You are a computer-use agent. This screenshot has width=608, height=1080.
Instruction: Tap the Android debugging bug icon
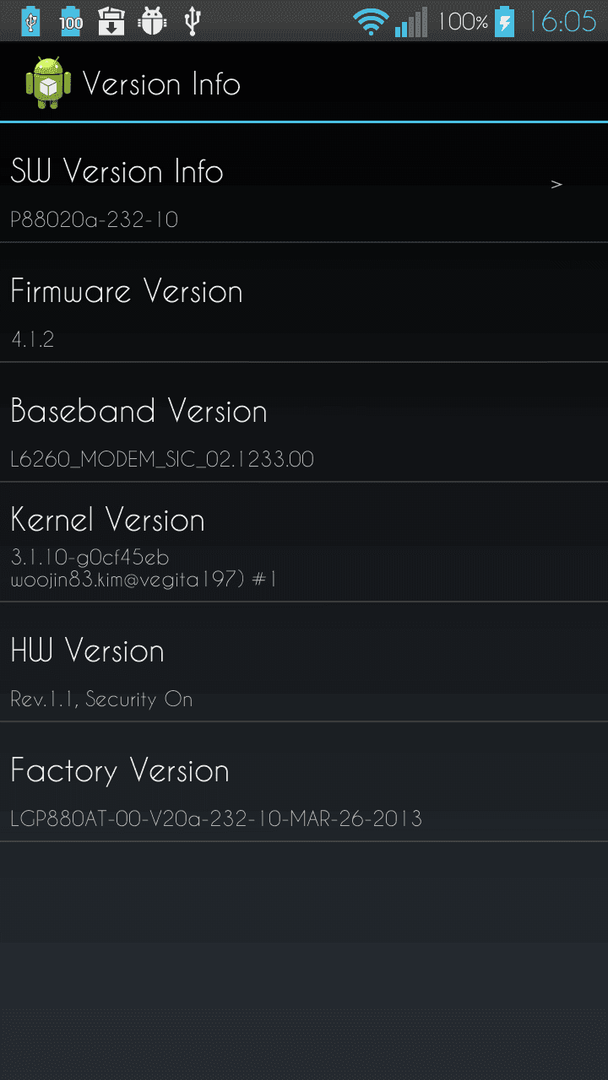coord(151,21)
